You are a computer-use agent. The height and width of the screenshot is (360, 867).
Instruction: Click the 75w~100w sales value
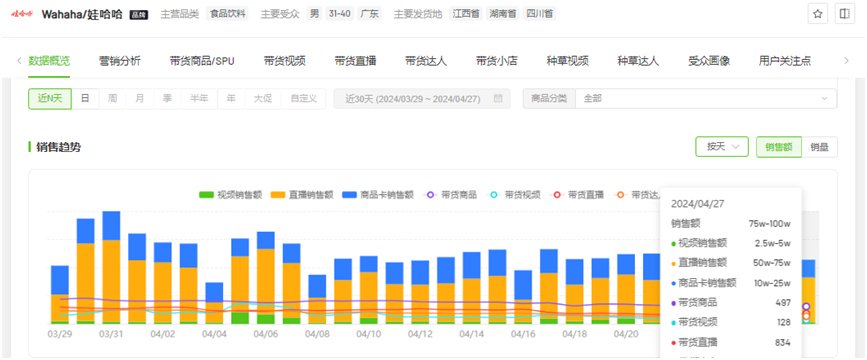click(x=769, y=223)
